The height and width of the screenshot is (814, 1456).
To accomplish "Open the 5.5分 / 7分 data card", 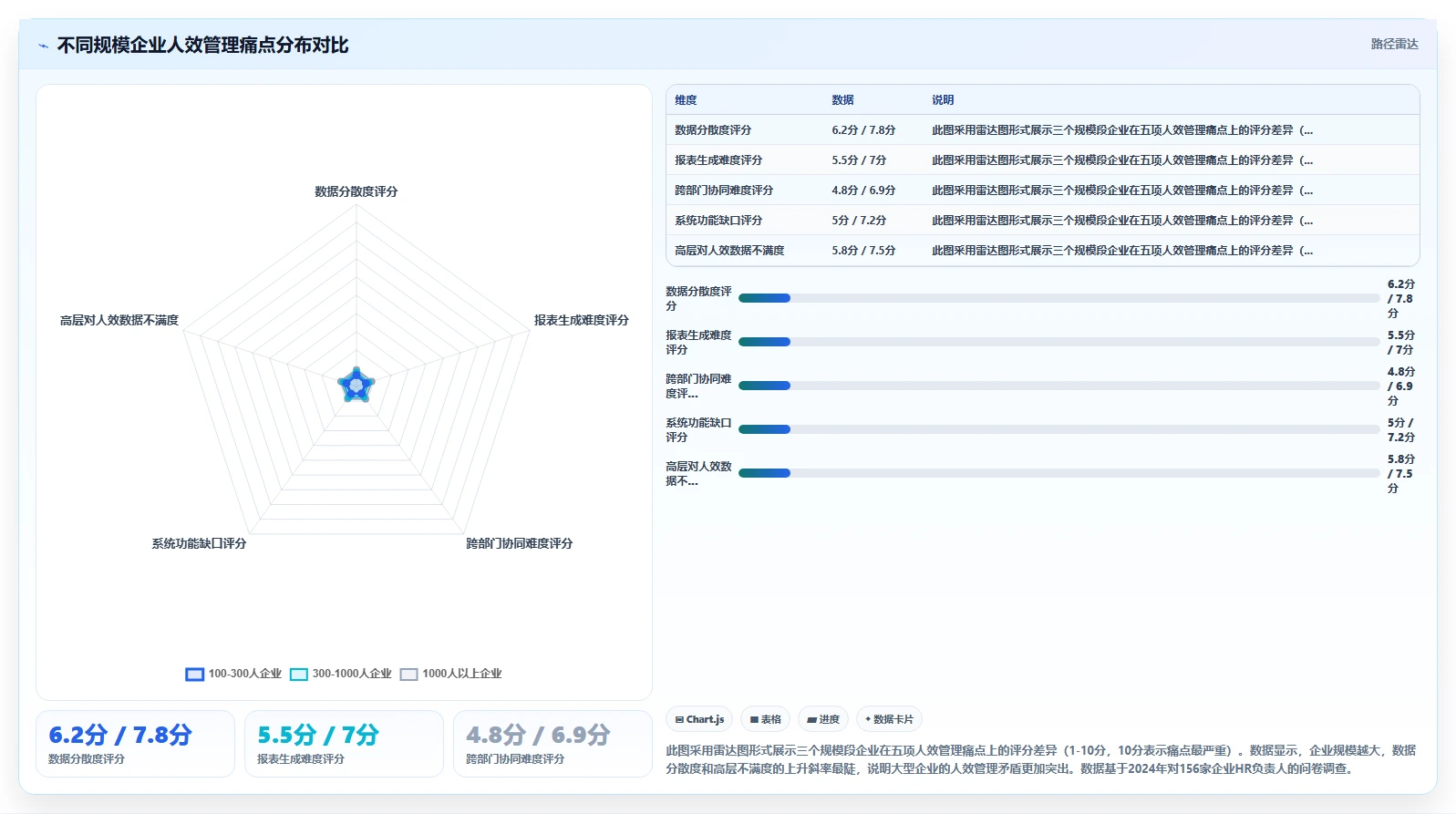I will 344,744.
